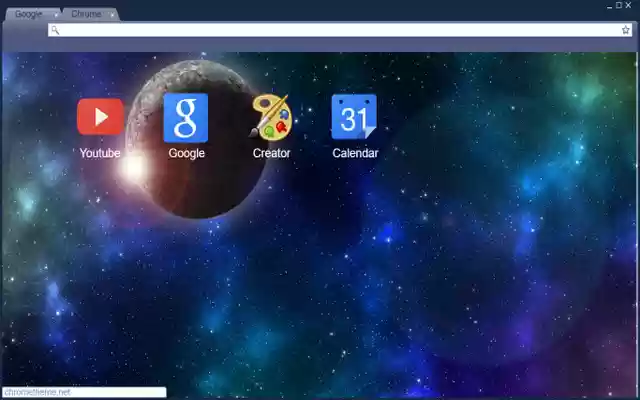The width and height of the screenshot is (640, 400).
Task: Close the Chrome tab
Action: coord(112,15)
